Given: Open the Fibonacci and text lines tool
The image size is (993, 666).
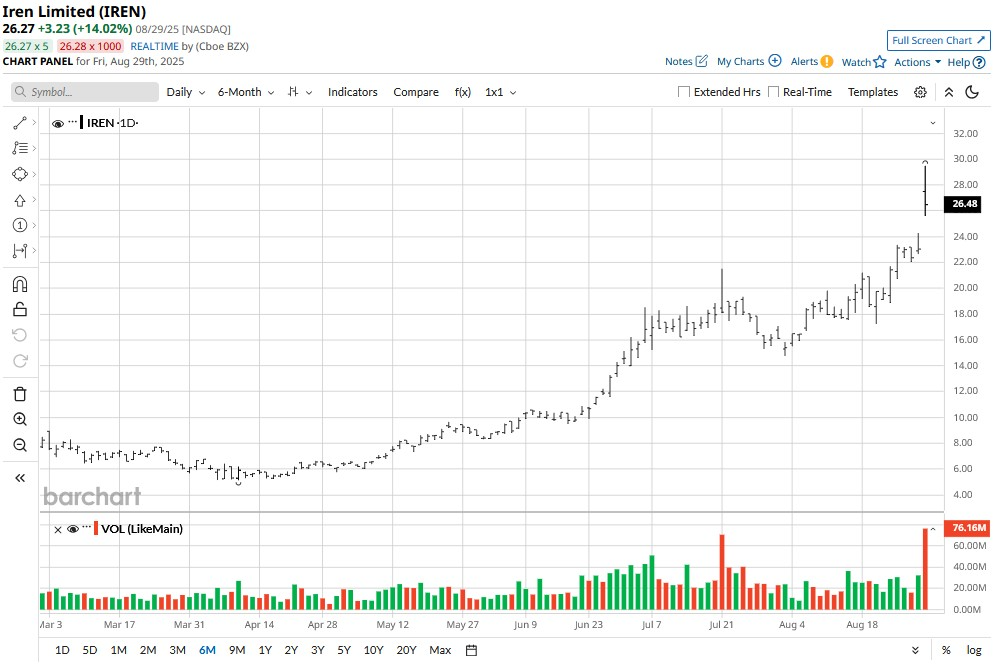Looking at the screenshot, I should pyautogui.click(x=20, y=148).
